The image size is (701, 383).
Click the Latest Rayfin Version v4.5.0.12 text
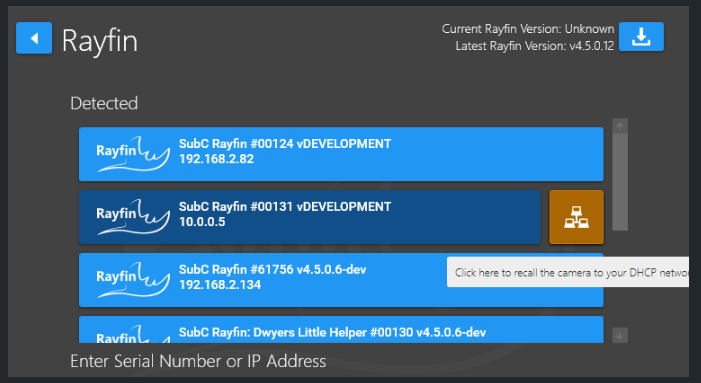click(535, 46)
